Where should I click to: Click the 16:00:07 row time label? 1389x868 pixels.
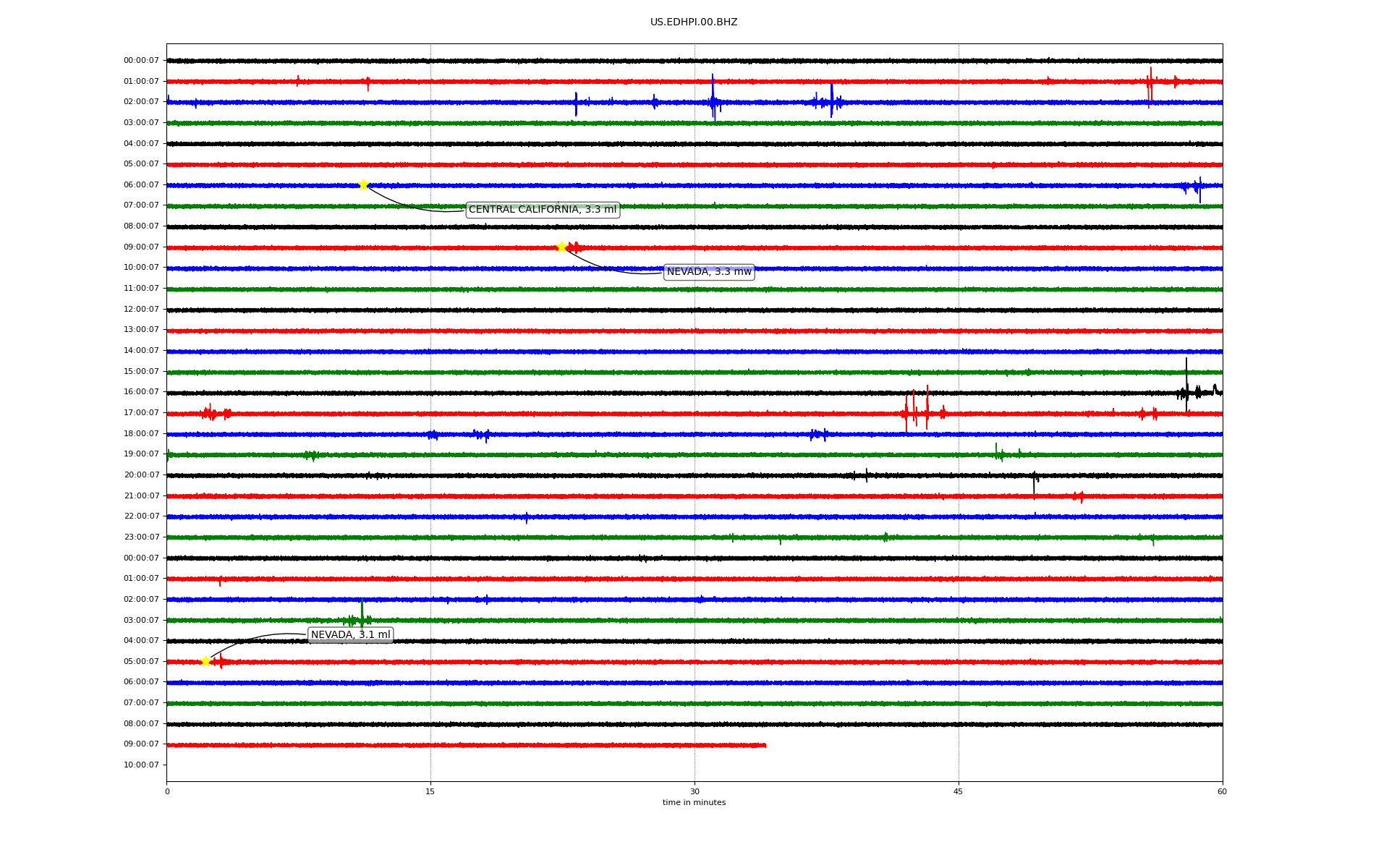pyautogui.click(x=141, y=392)
